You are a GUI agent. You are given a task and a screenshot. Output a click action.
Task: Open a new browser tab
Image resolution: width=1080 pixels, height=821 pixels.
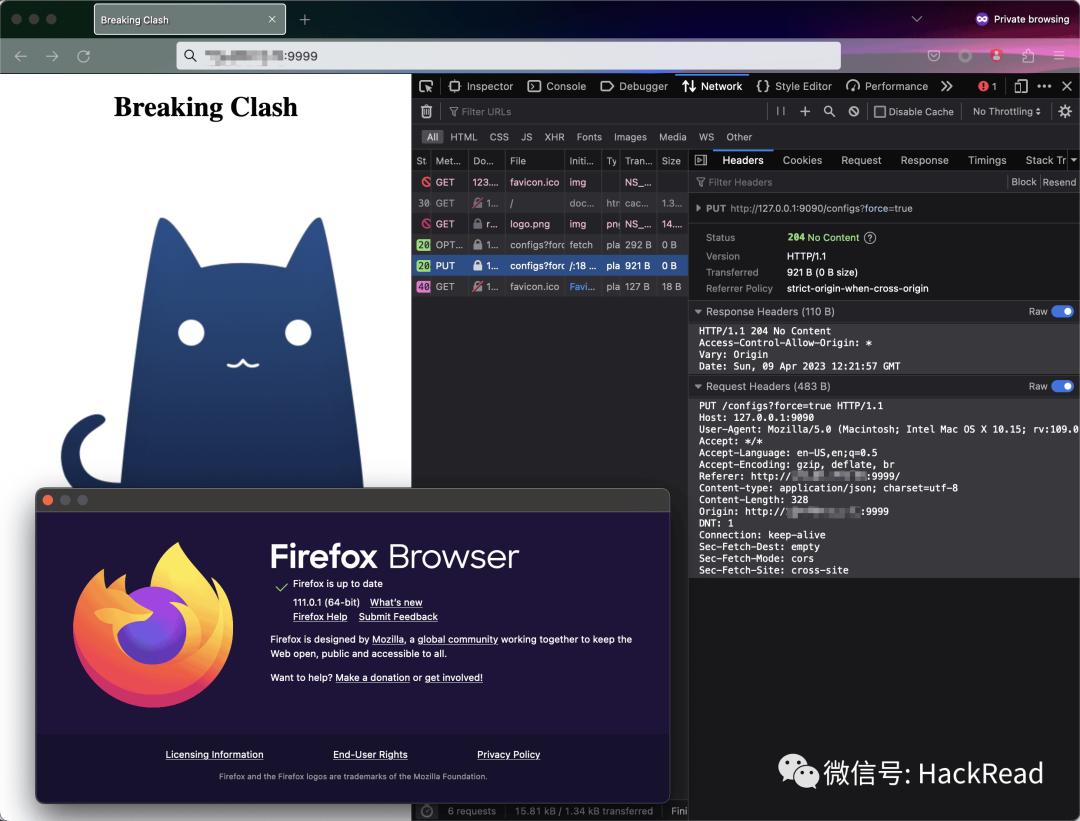pos(304,20)
